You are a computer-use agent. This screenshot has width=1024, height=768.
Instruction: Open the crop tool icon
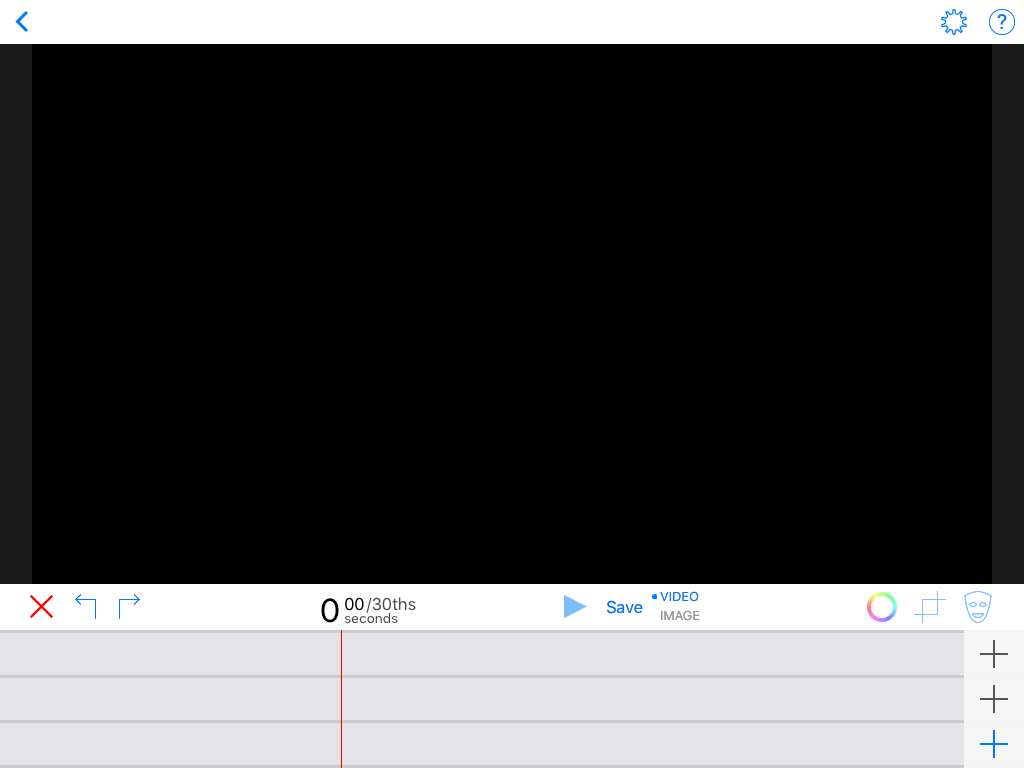tap(930, 607)
